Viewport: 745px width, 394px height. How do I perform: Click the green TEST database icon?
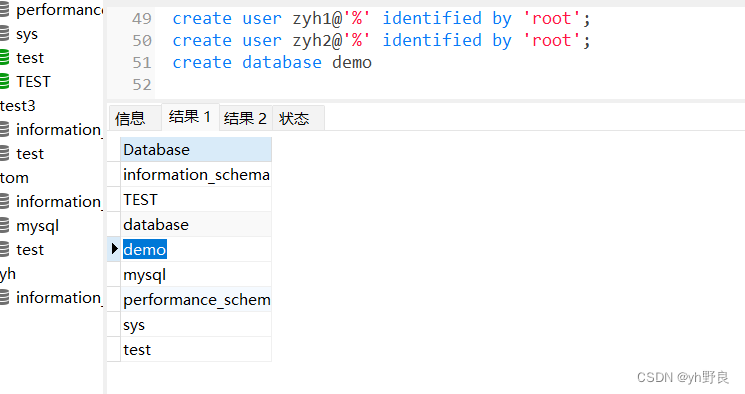tap(4, 81)
